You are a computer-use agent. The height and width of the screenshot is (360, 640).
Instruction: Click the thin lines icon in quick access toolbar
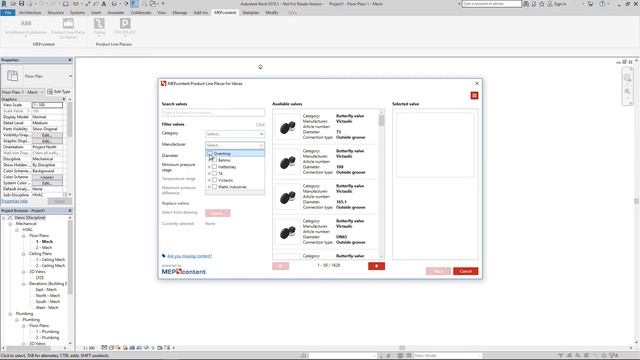tap(134, 4)
